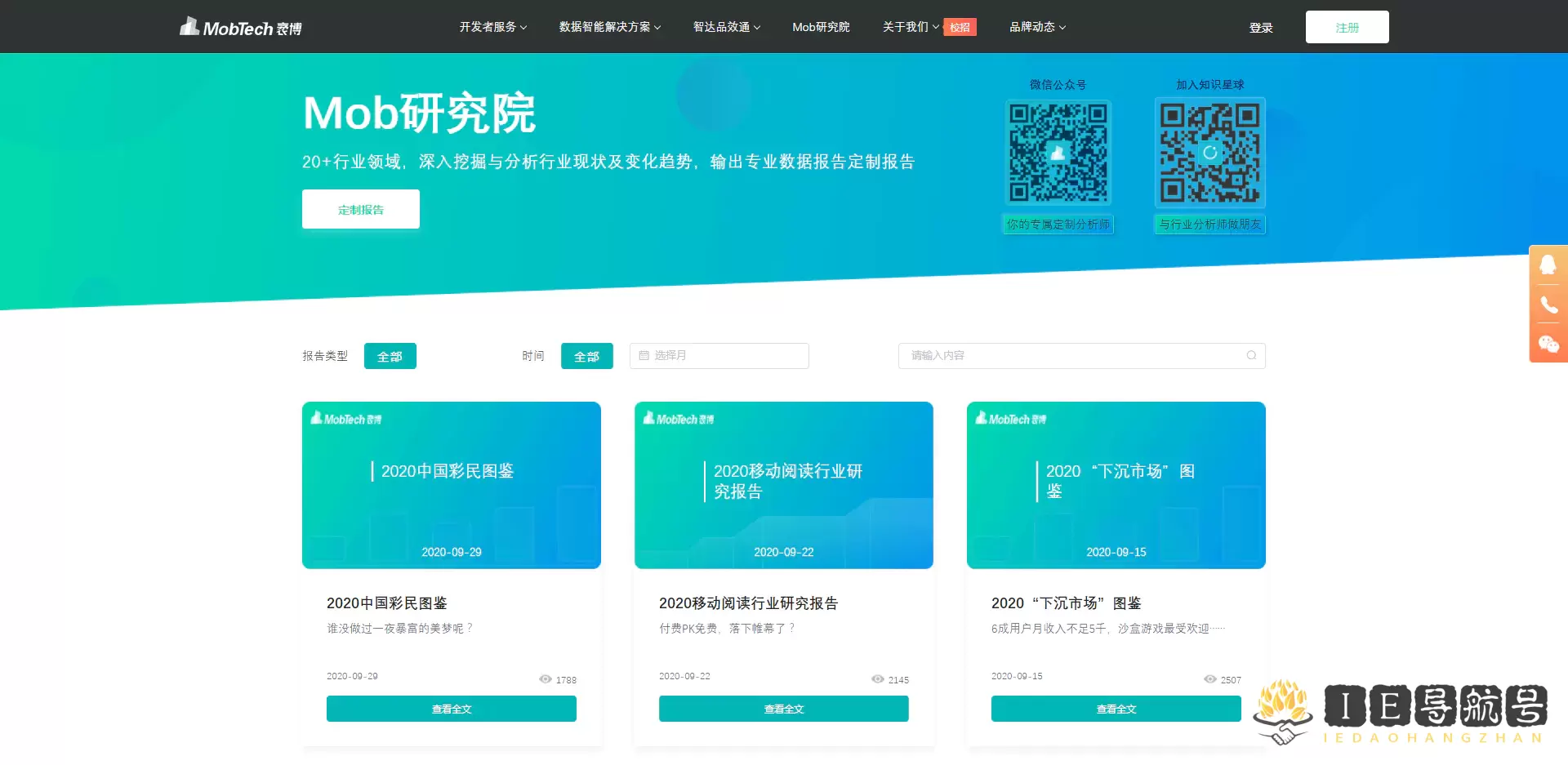Click the MobTech logo in header
The height and width of the screenshot is (765, 1568).
point(241,27)
